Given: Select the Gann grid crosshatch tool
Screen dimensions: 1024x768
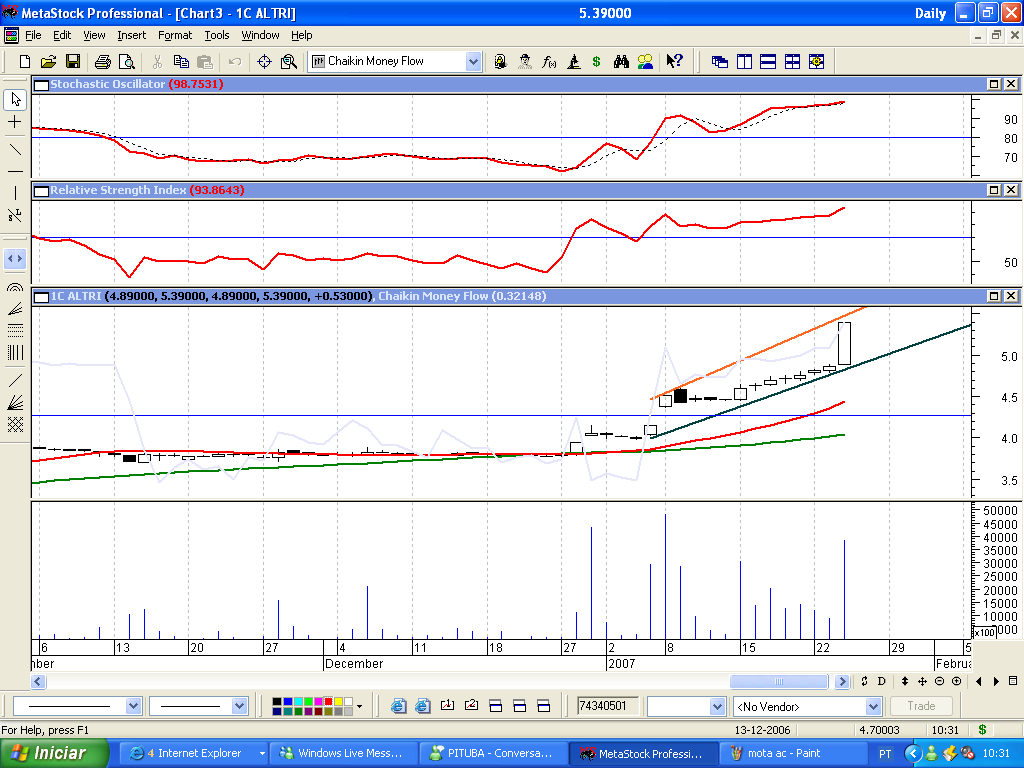Looking at the screenshot, I should tap(15, 424).
